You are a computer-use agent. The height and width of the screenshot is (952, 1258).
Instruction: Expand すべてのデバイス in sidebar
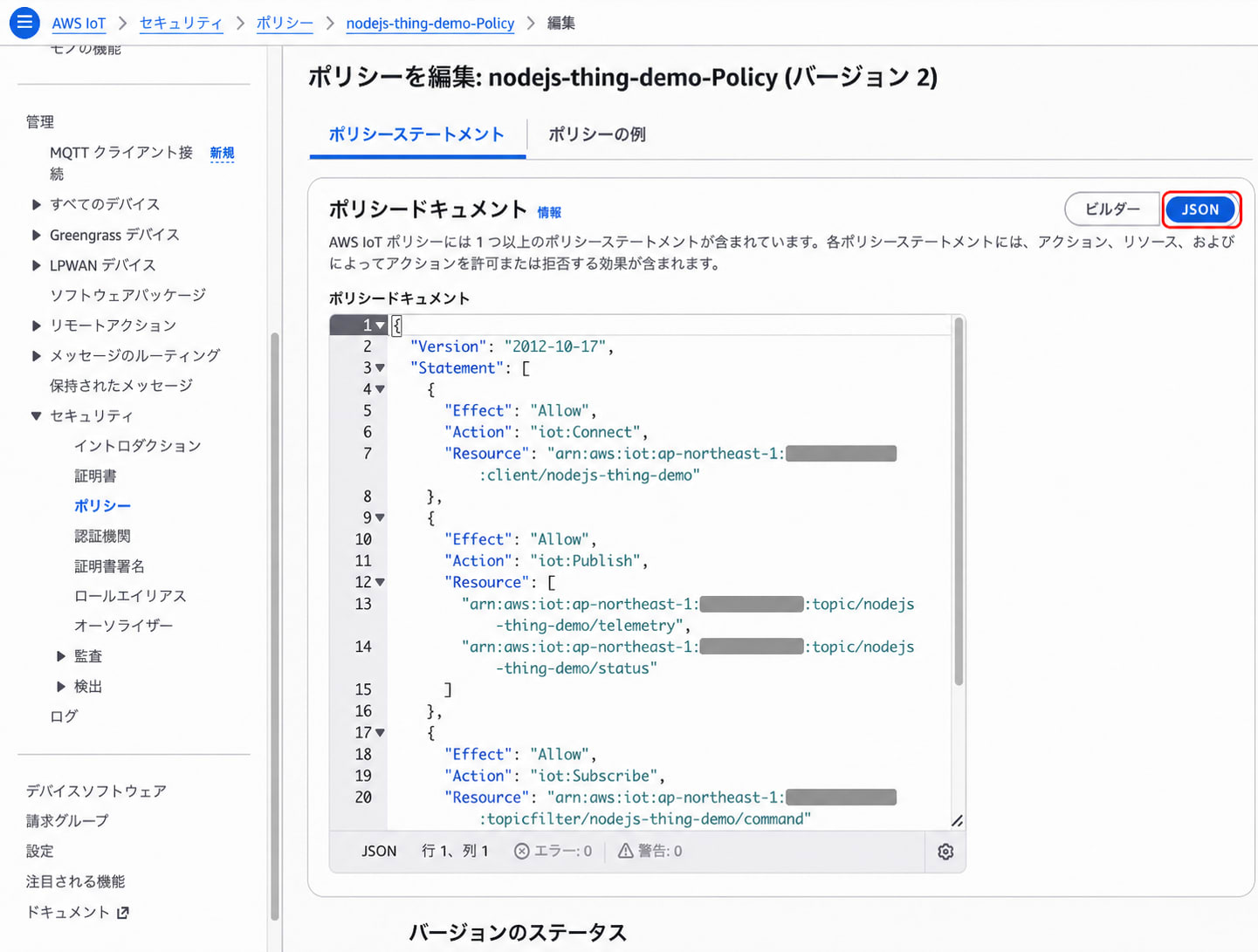point(36,204)
